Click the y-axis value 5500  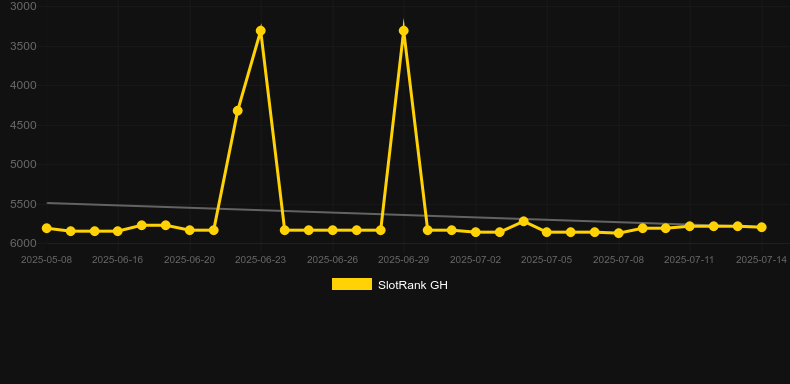[x=23, y=204]
